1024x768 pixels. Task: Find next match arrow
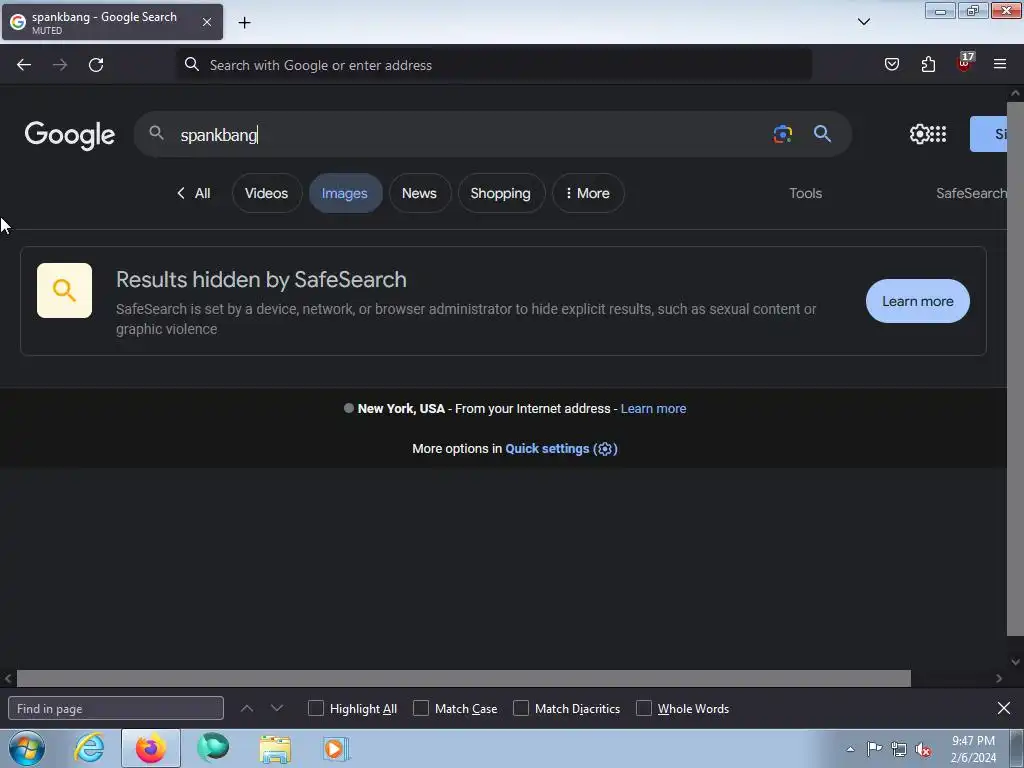[277, 708]
